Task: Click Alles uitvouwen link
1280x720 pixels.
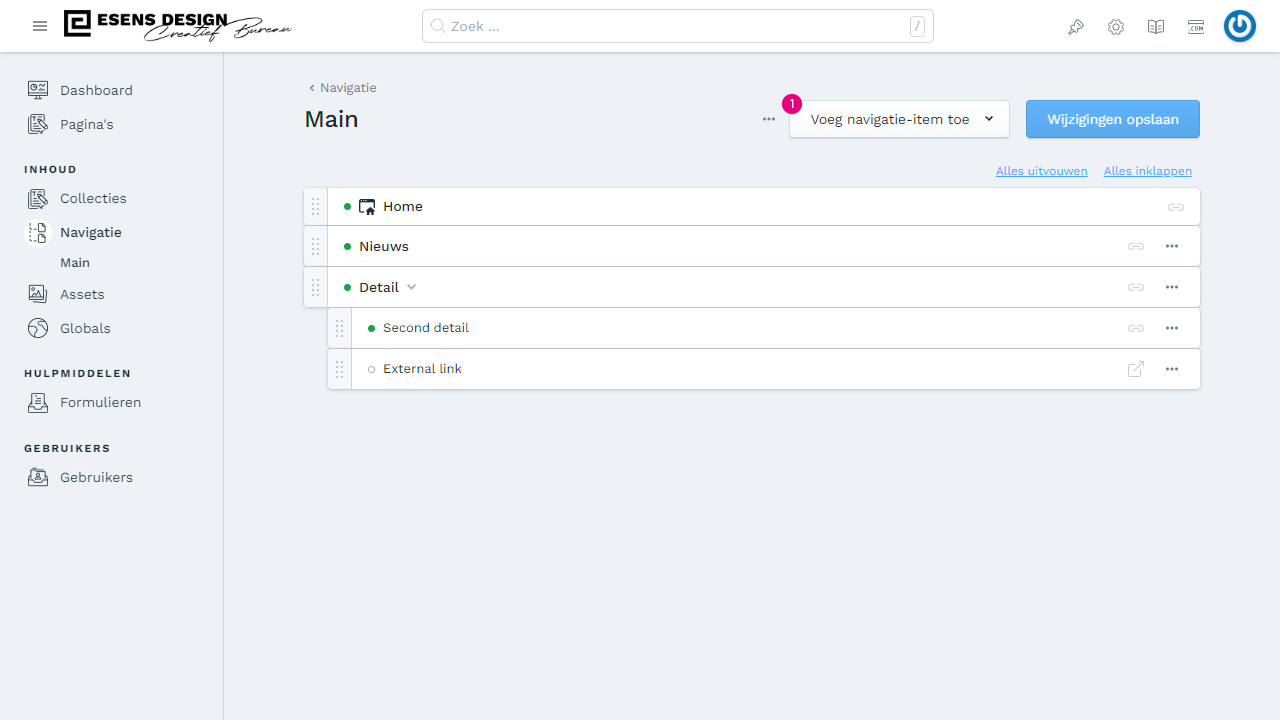Action: 1041,171
